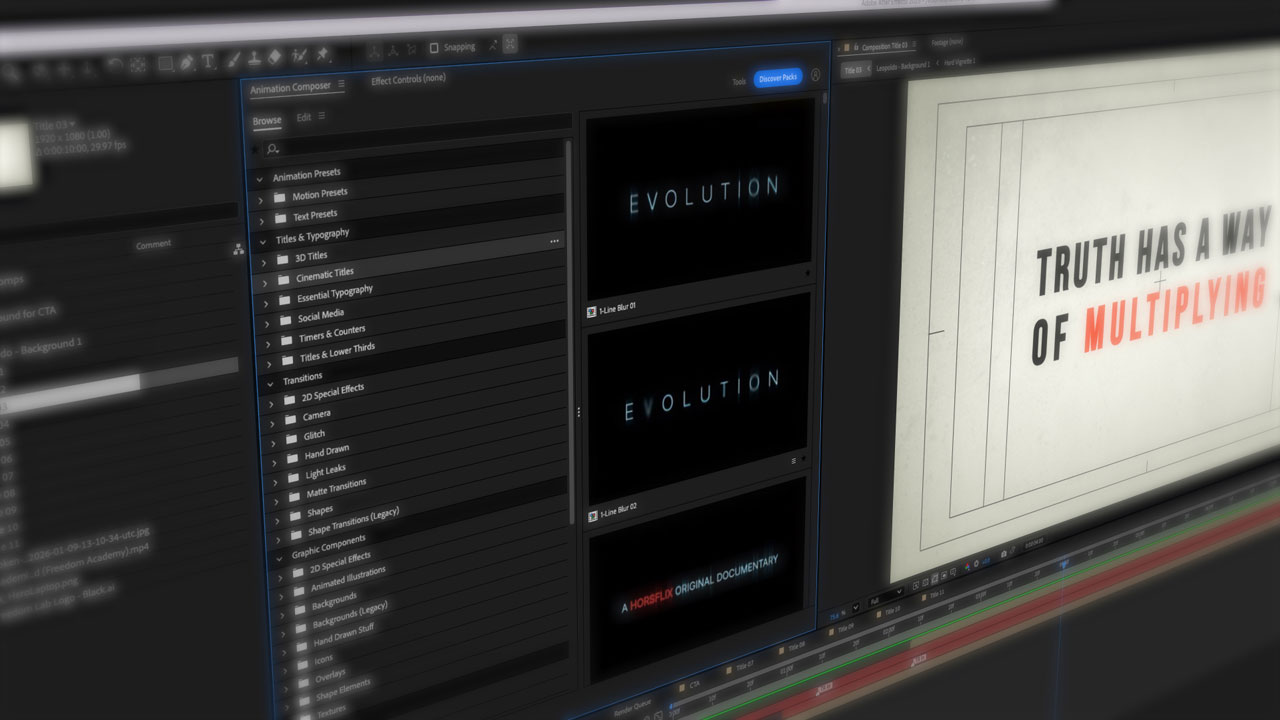
Task: Click the Tools button in Animation Composer
Action: click(x=739, y=82)
